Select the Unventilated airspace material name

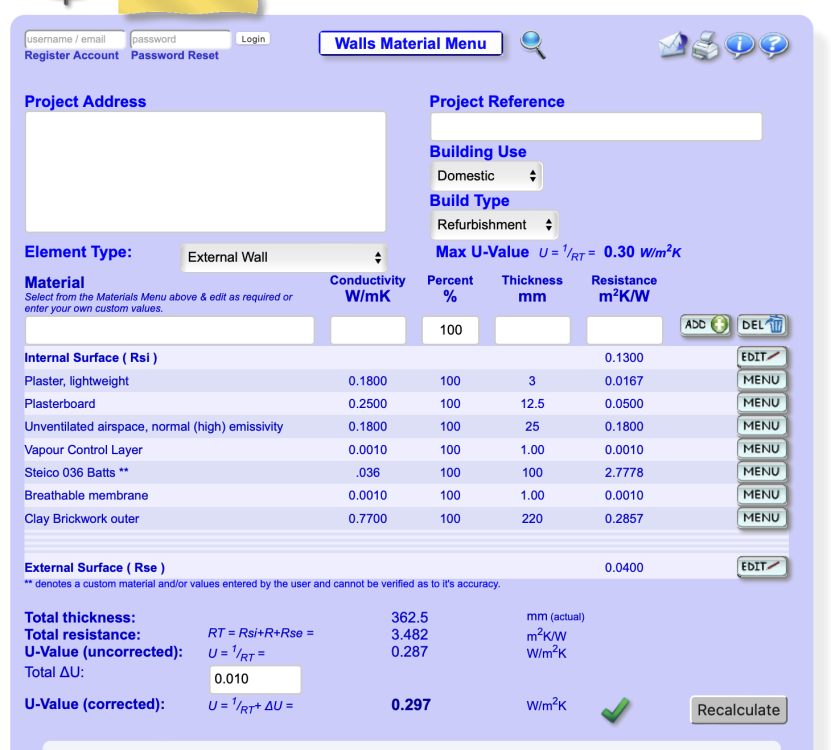tap(154, 427)
